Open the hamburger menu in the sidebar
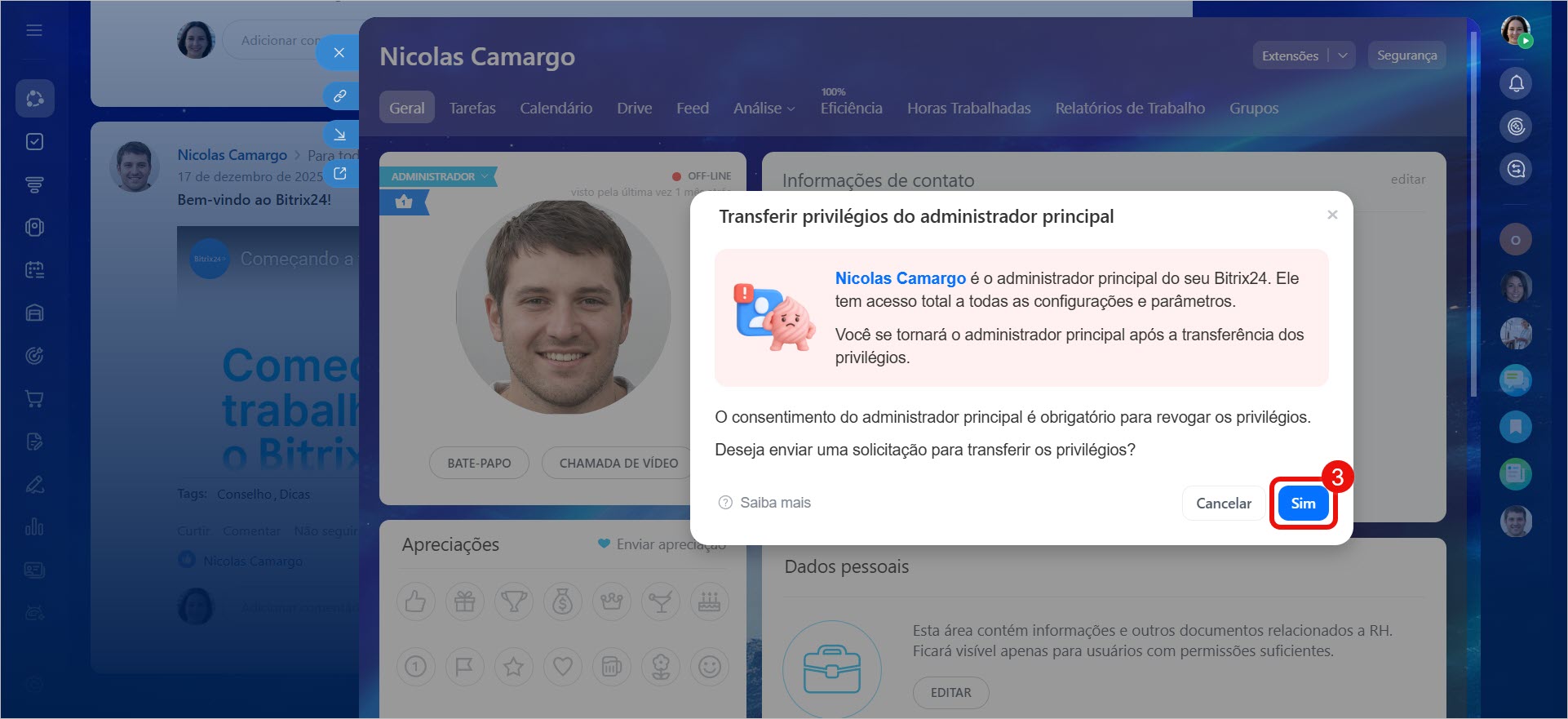This screenshot has width=1568, height=719. [x=34, y=30]
